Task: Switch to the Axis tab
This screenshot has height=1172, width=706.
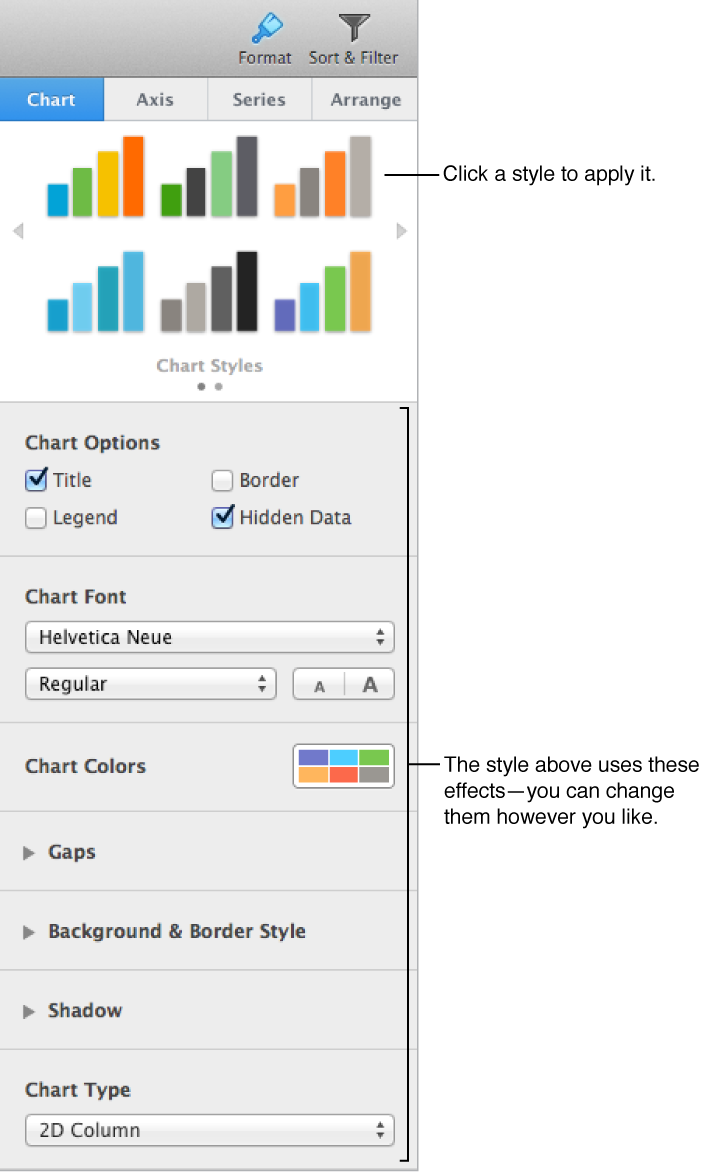Action: coord(155,99)
